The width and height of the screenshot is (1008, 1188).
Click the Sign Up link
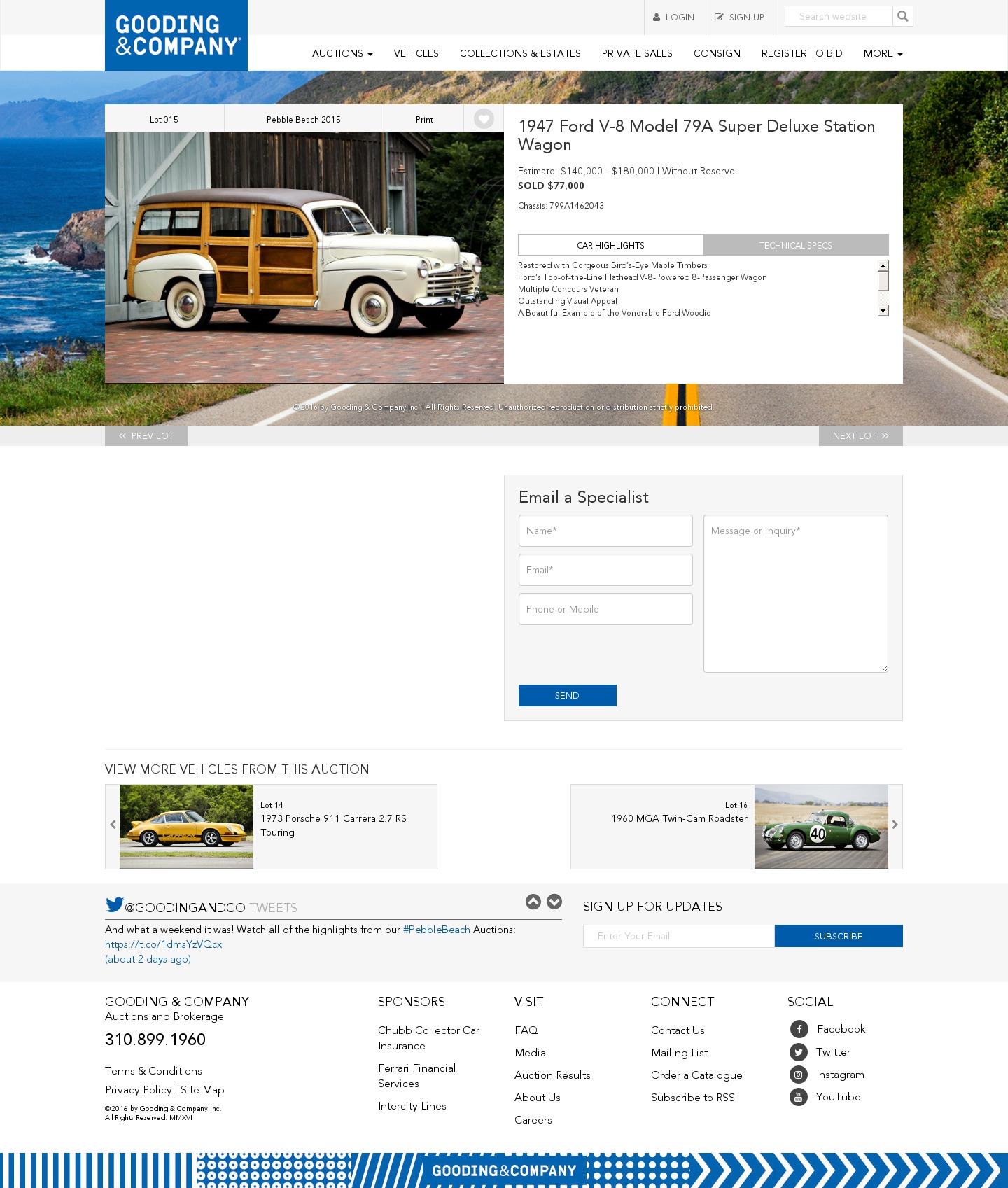coord(740,18)
